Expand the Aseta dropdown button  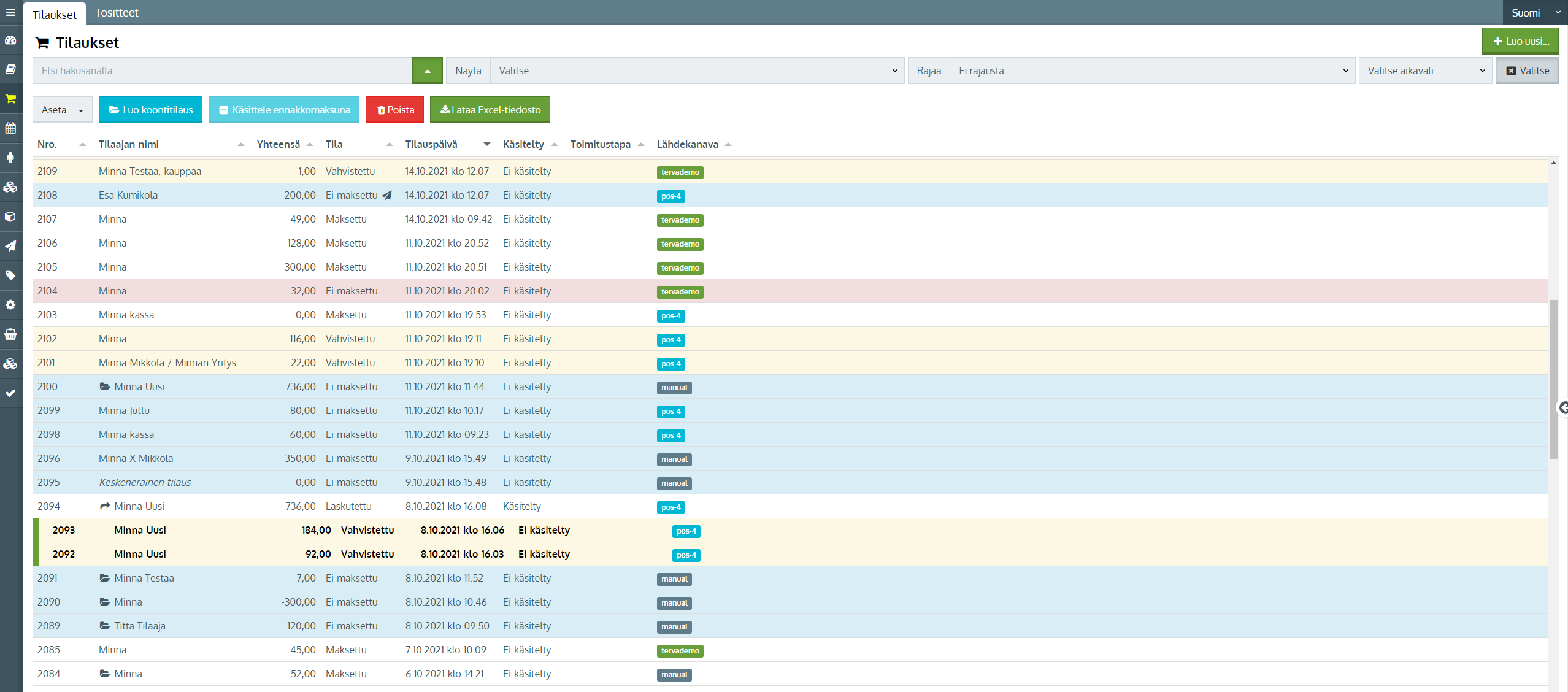(62, 110)
